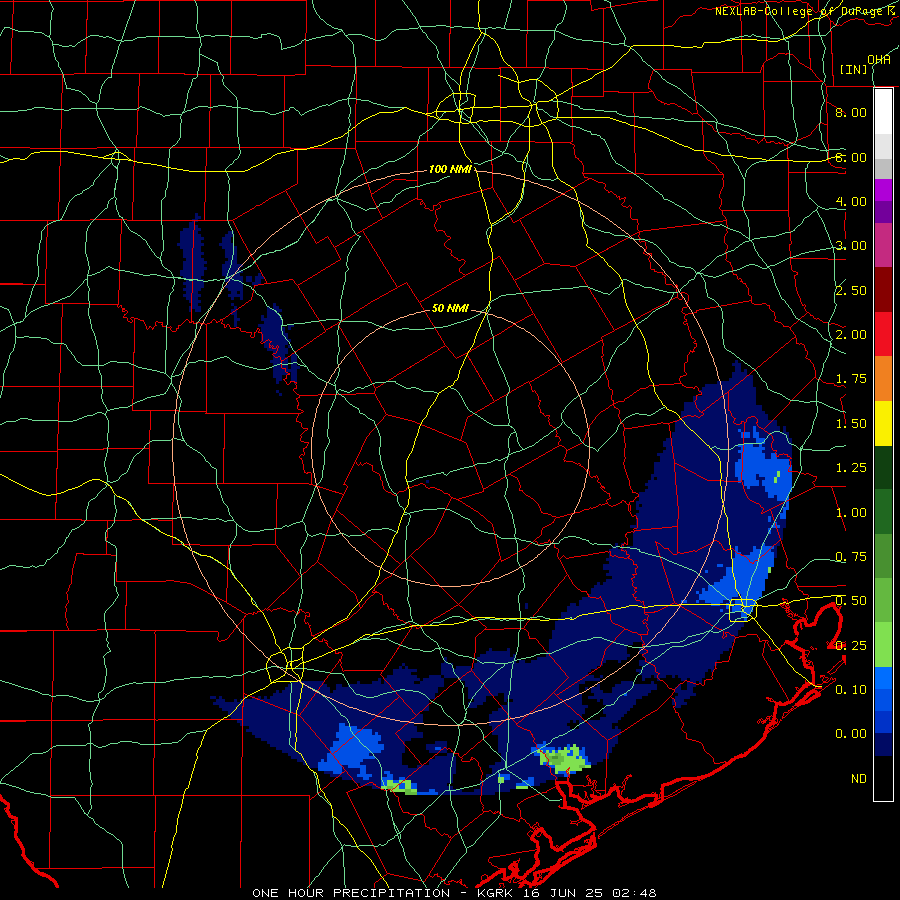This screenshot has height=900, width=900.
Task: Click the 50 NMI range ring label
Action: tap(450, 308)
